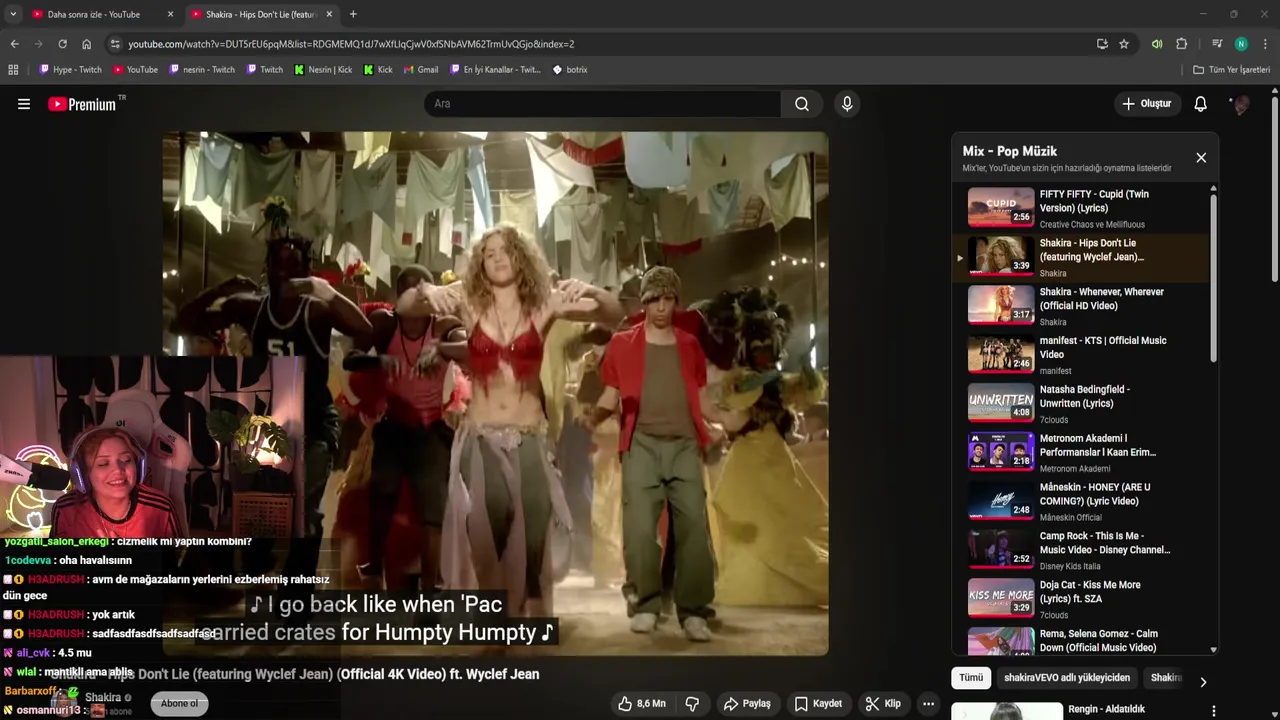
Task: Open nesrin - Twitch bookmark
Action: 202,70
